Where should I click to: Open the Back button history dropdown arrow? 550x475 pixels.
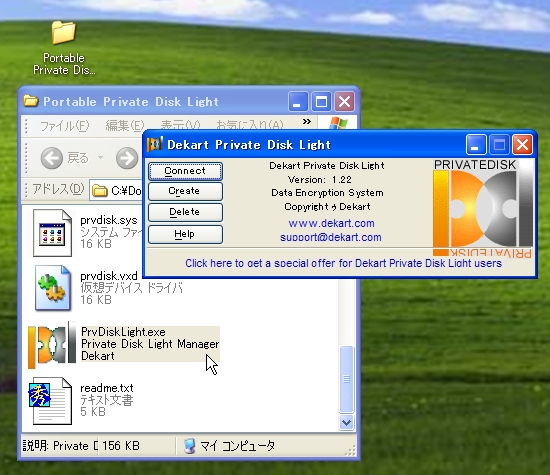[x=100, y=158]
